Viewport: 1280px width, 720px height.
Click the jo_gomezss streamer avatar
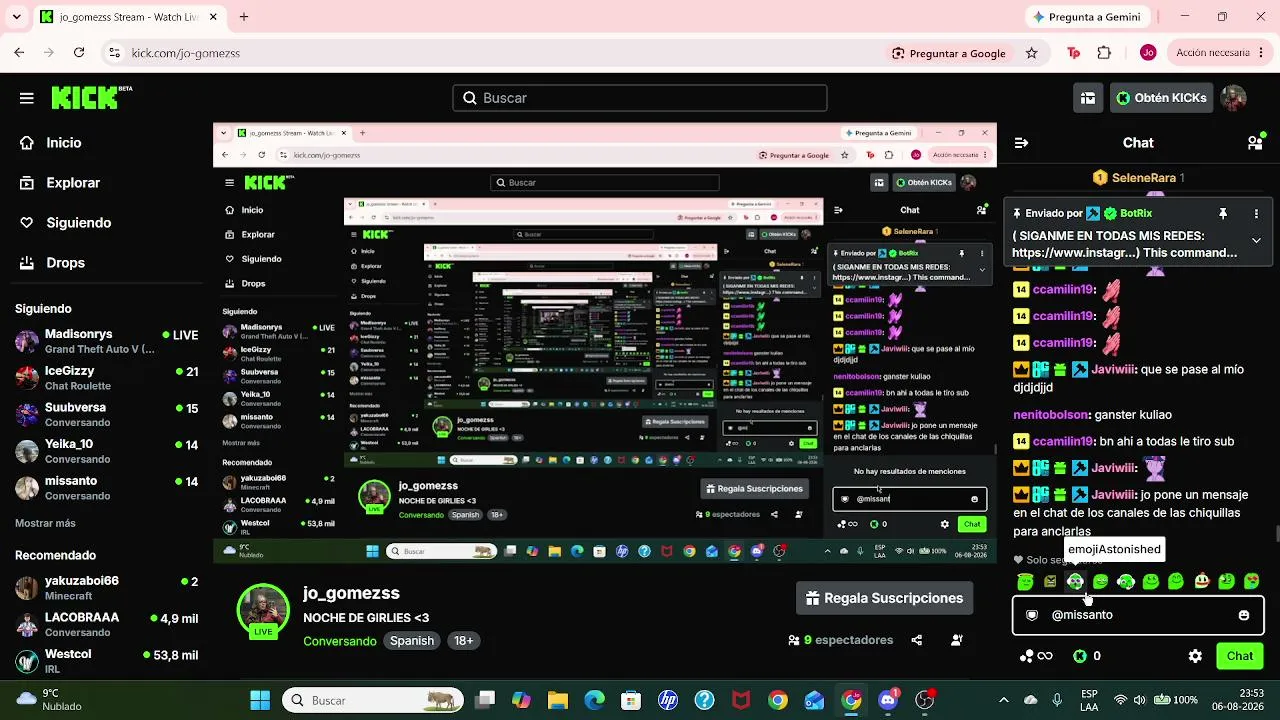tap(263, 610)
